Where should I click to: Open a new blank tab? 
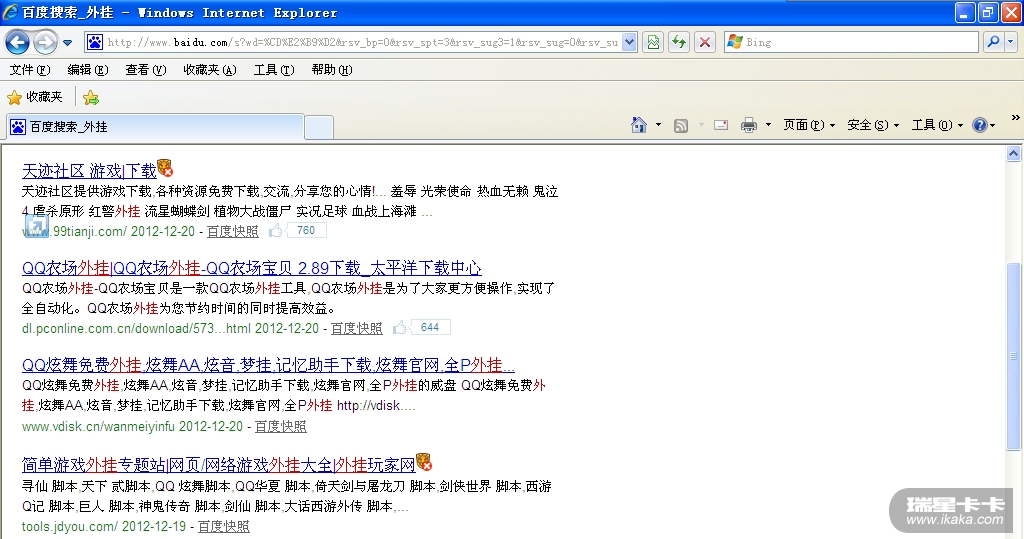(x=319, y=127)
